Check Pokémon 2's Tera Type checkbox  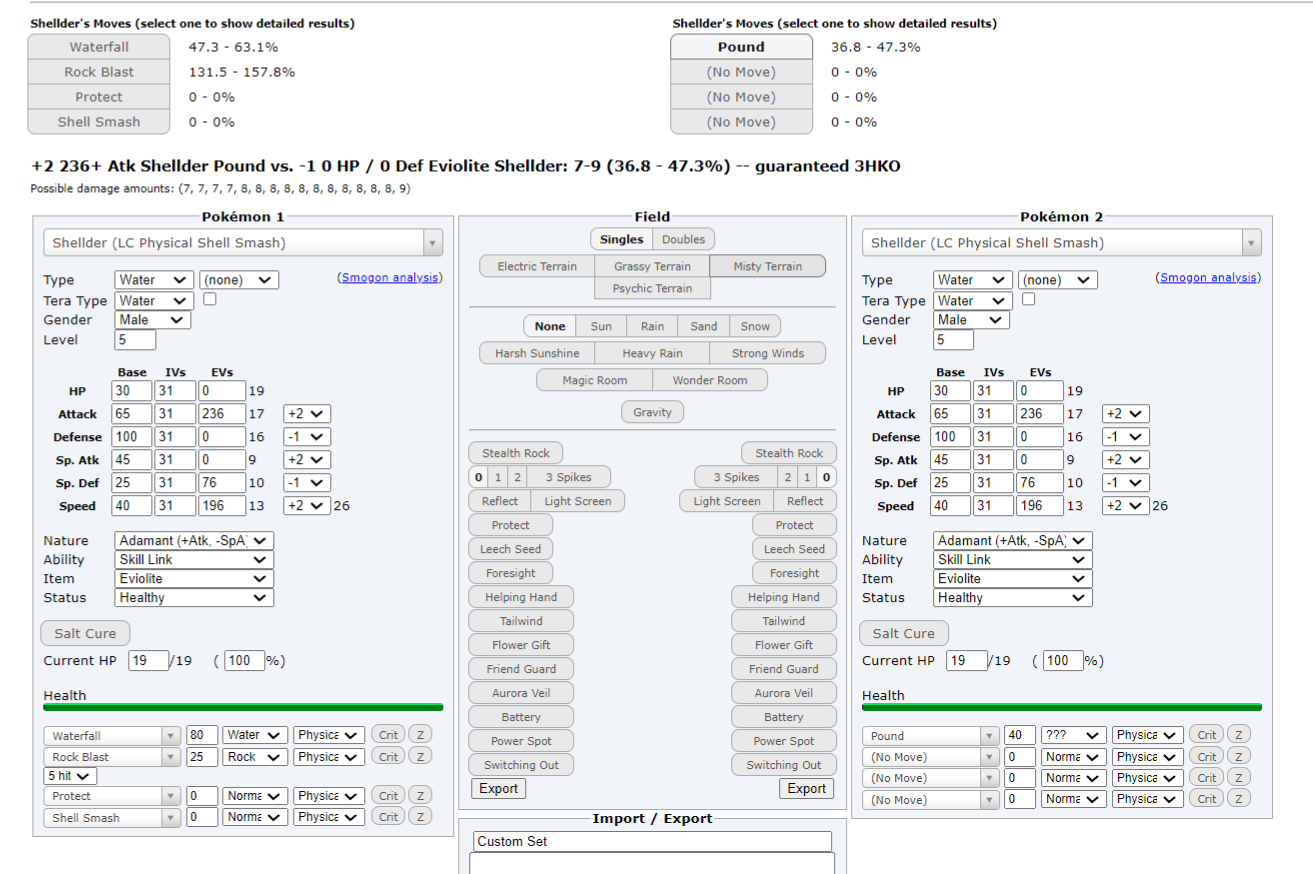pos(1029,299)
